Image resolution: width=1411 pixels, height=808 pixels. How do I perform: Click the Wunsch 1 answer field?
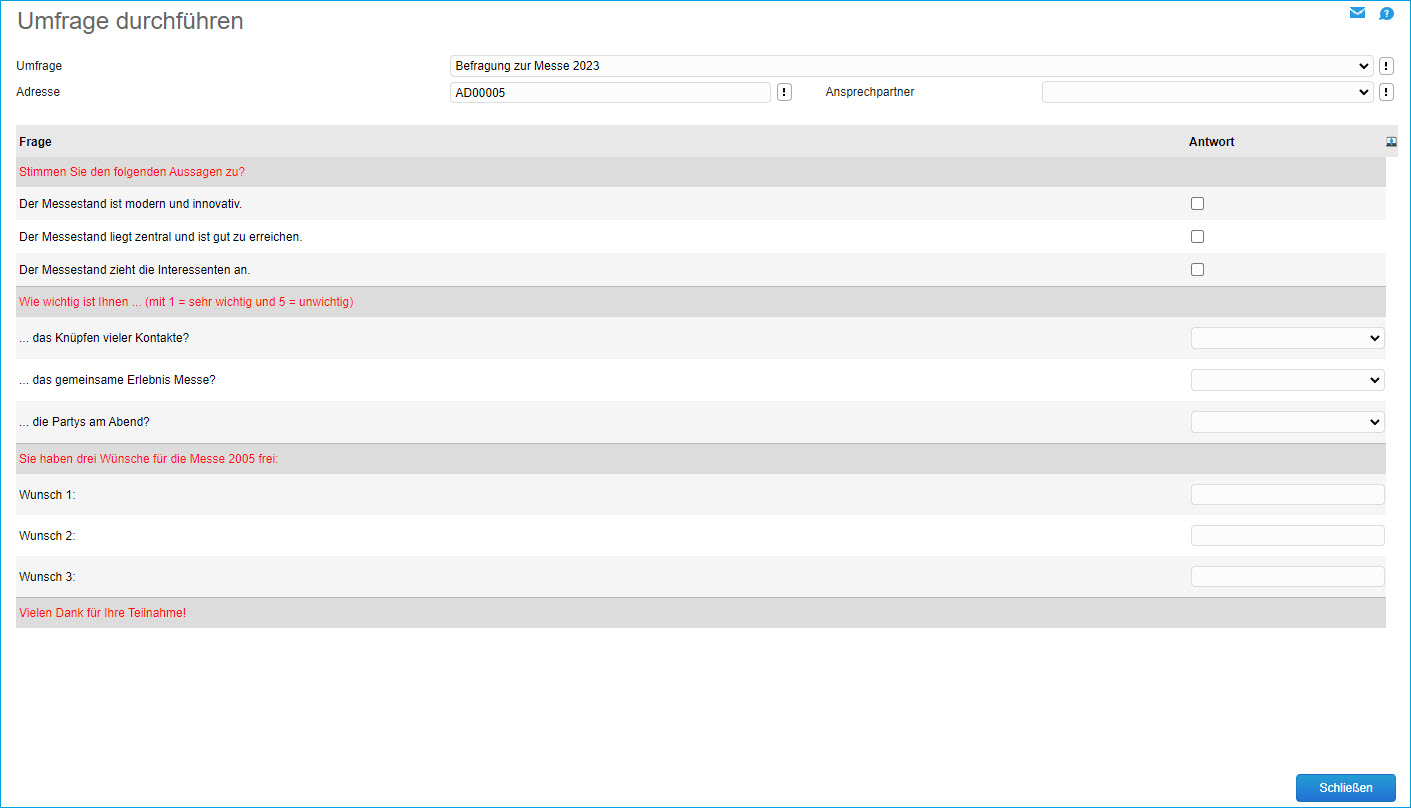coord(1287,494)
